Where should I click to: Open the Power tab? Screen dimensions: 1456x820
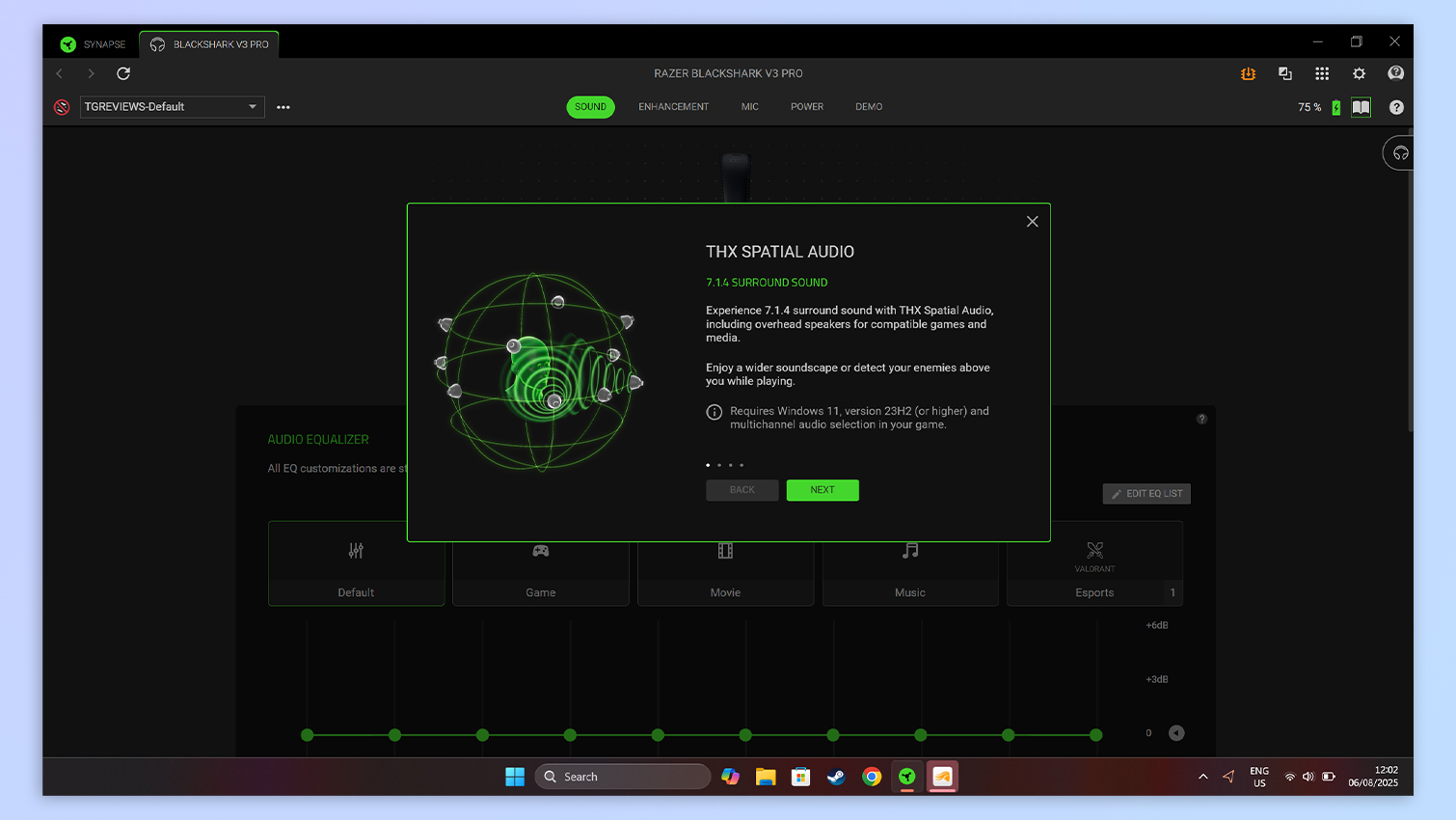(807, 107)
